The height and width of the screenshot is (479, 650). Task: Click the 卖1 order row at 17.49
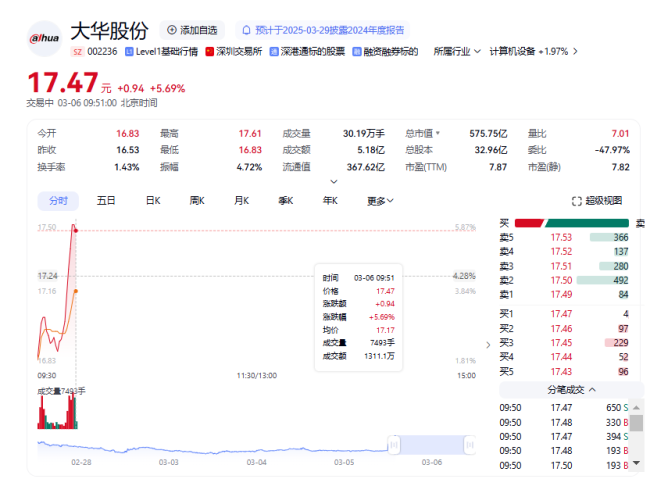[564, 294]
